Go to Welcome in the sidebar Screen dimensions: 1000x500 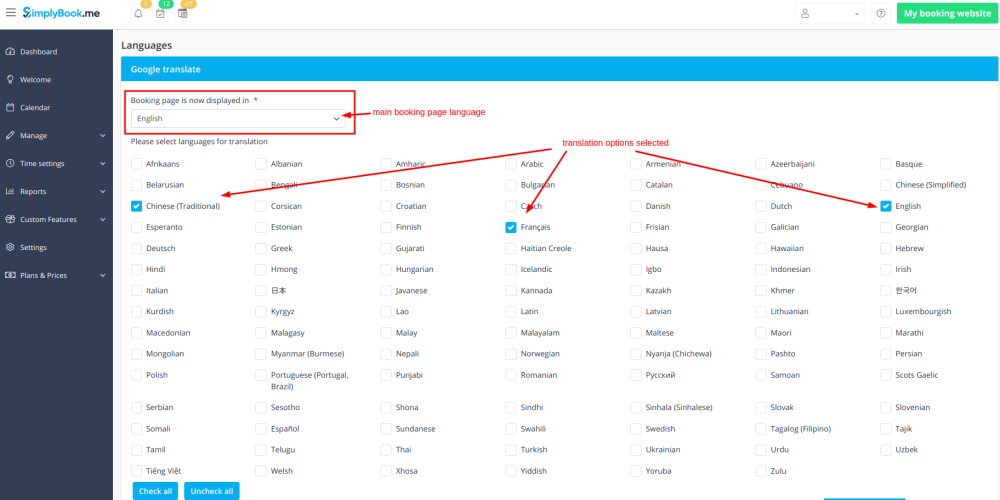[x=35, y=79]
